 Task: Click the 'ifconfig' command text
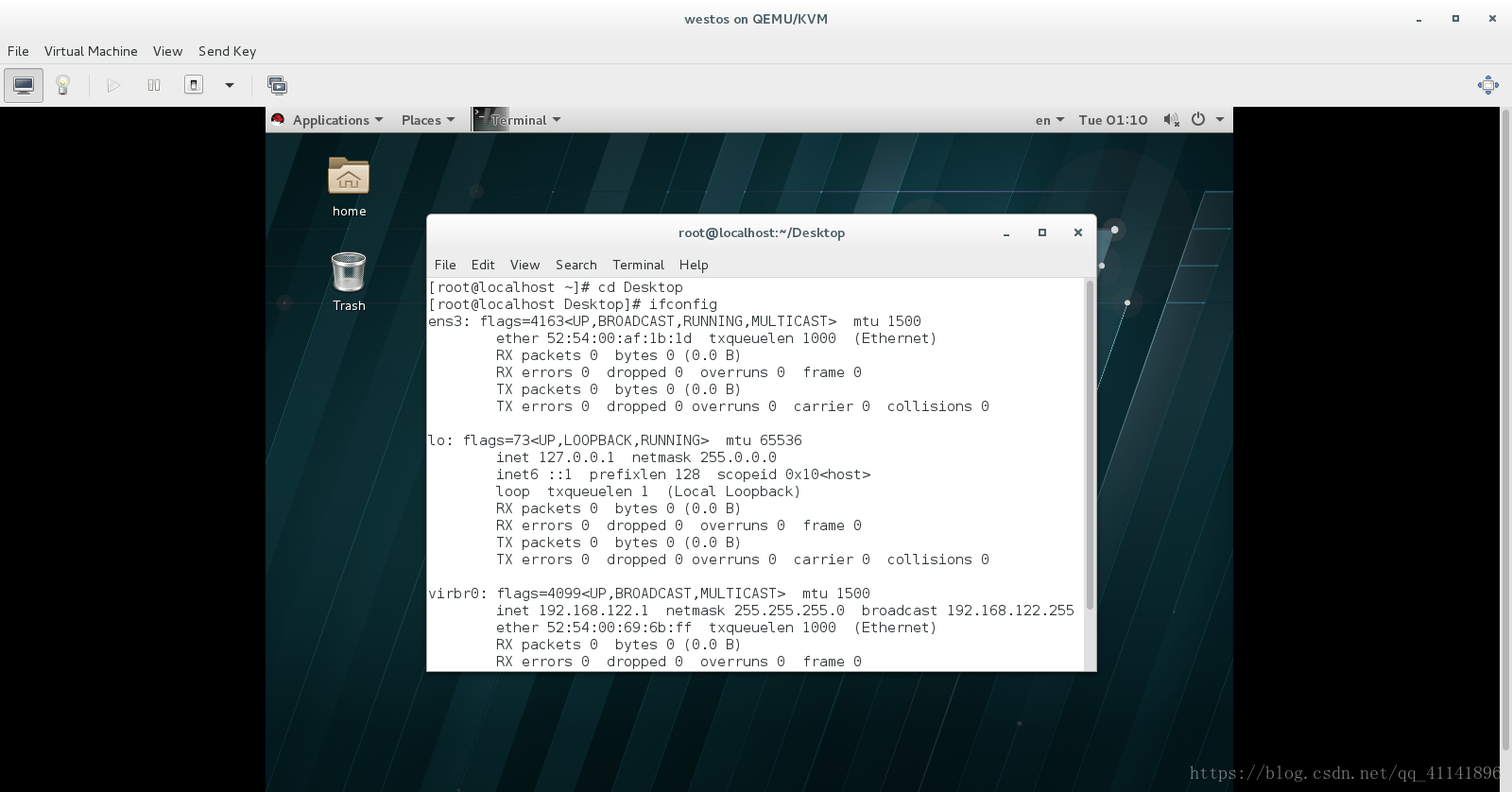coord(682,304)
